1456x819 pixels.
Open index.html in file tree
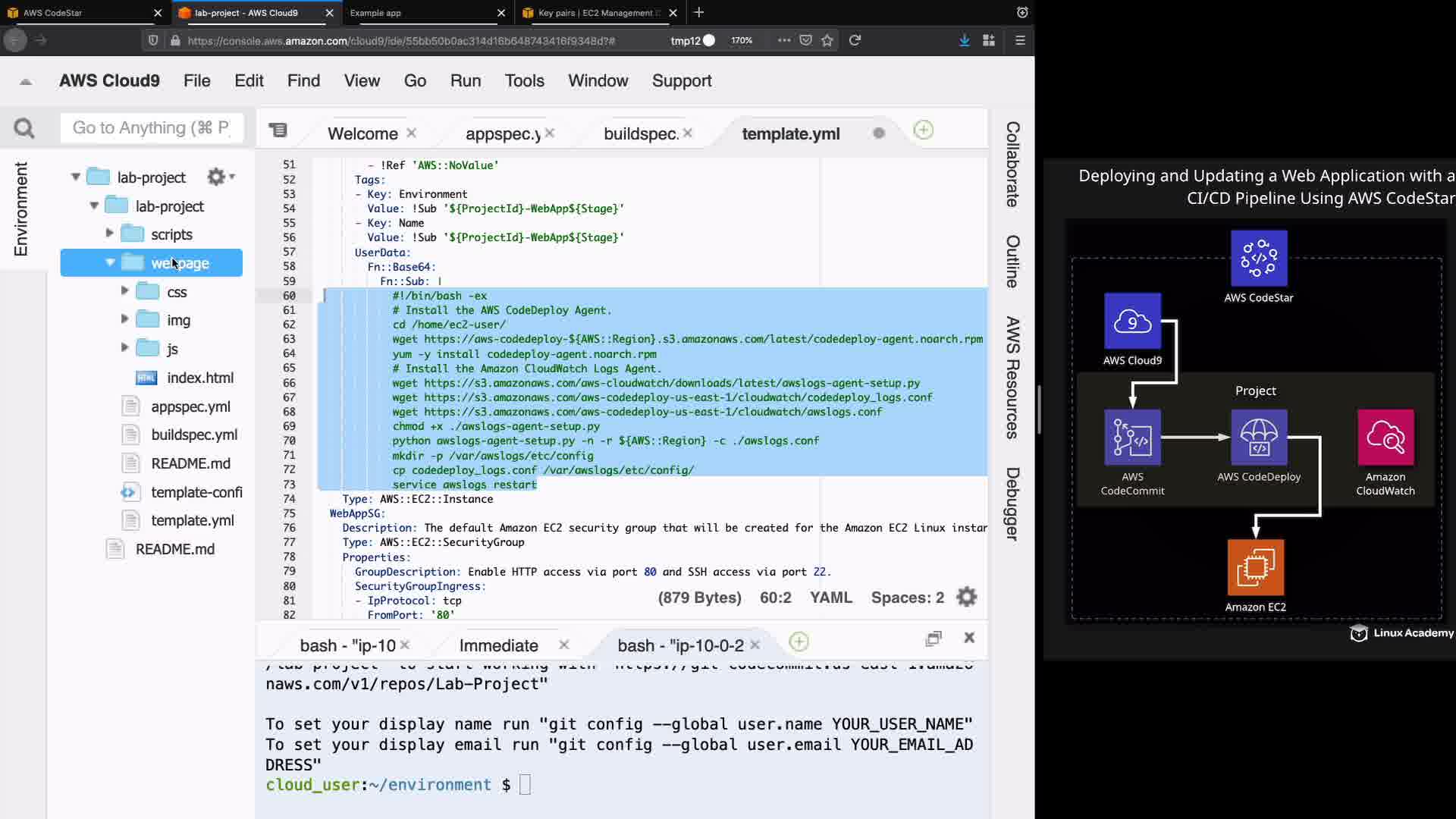tap(199, 378)
